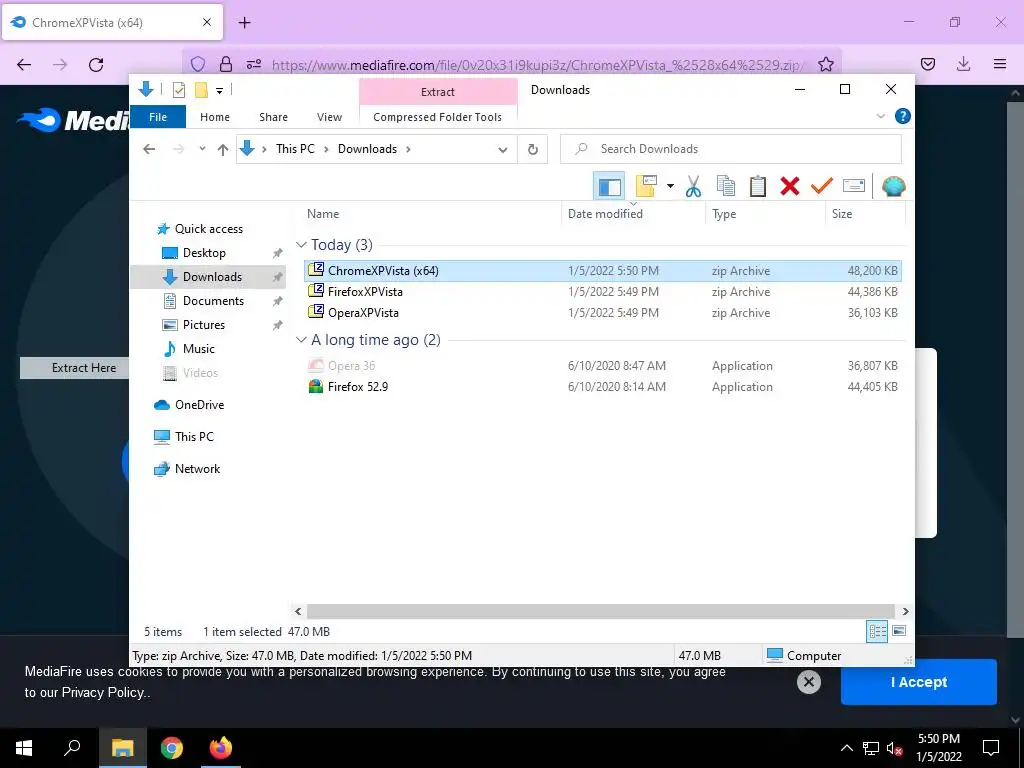
Task: Expand the ribbon with the chevron
Action: pyautogui.click(x=880, y=116)
